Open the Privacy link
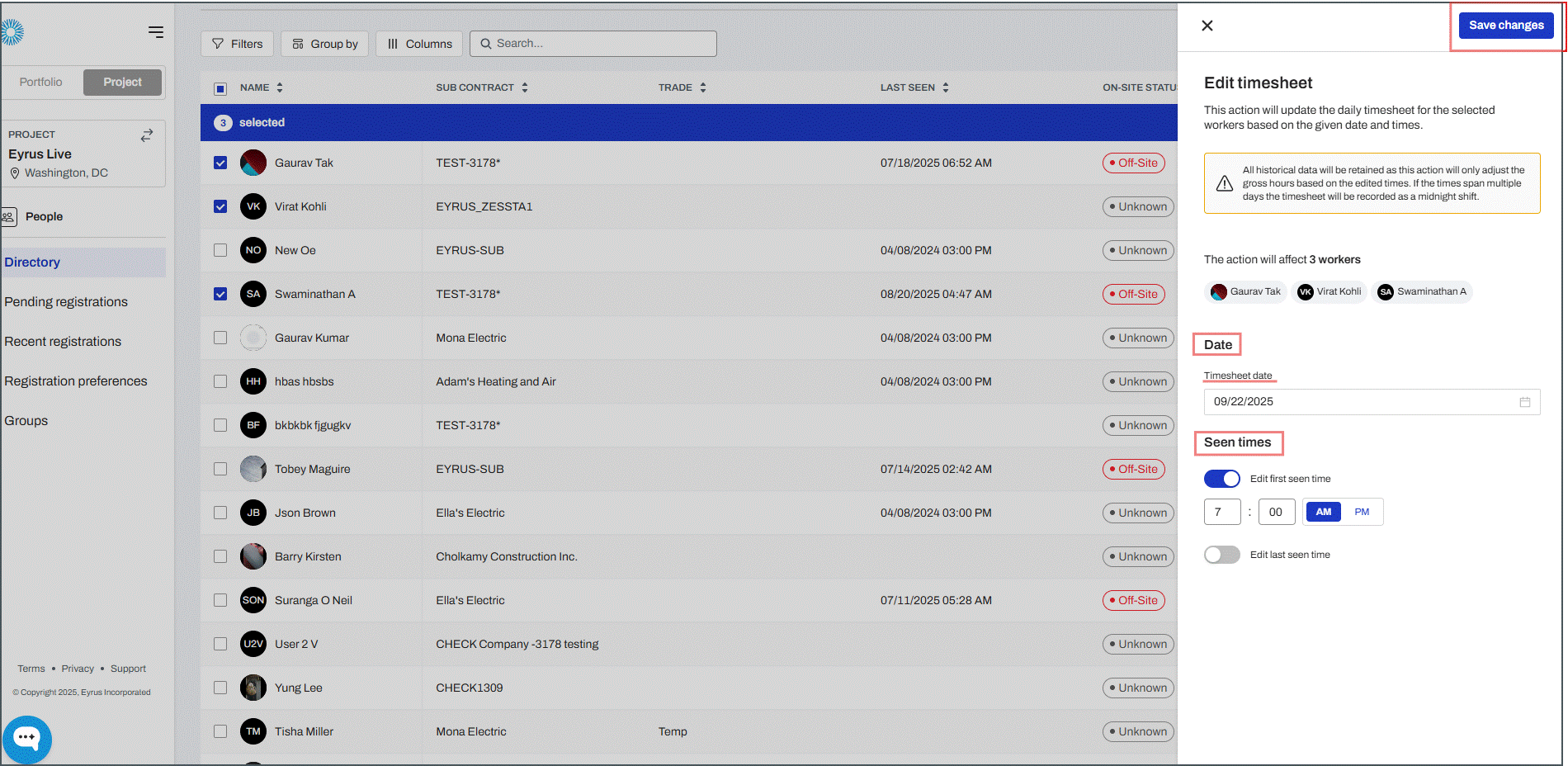The width and height of the screenshot is (1568, 766). (x=78, y=669)
